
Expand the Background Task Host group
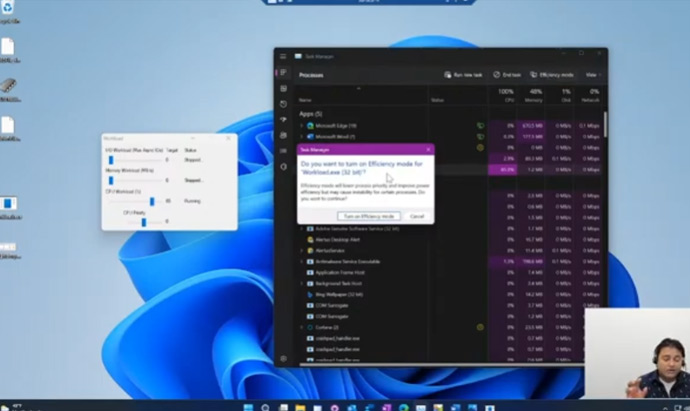click(x=301, y=283)
